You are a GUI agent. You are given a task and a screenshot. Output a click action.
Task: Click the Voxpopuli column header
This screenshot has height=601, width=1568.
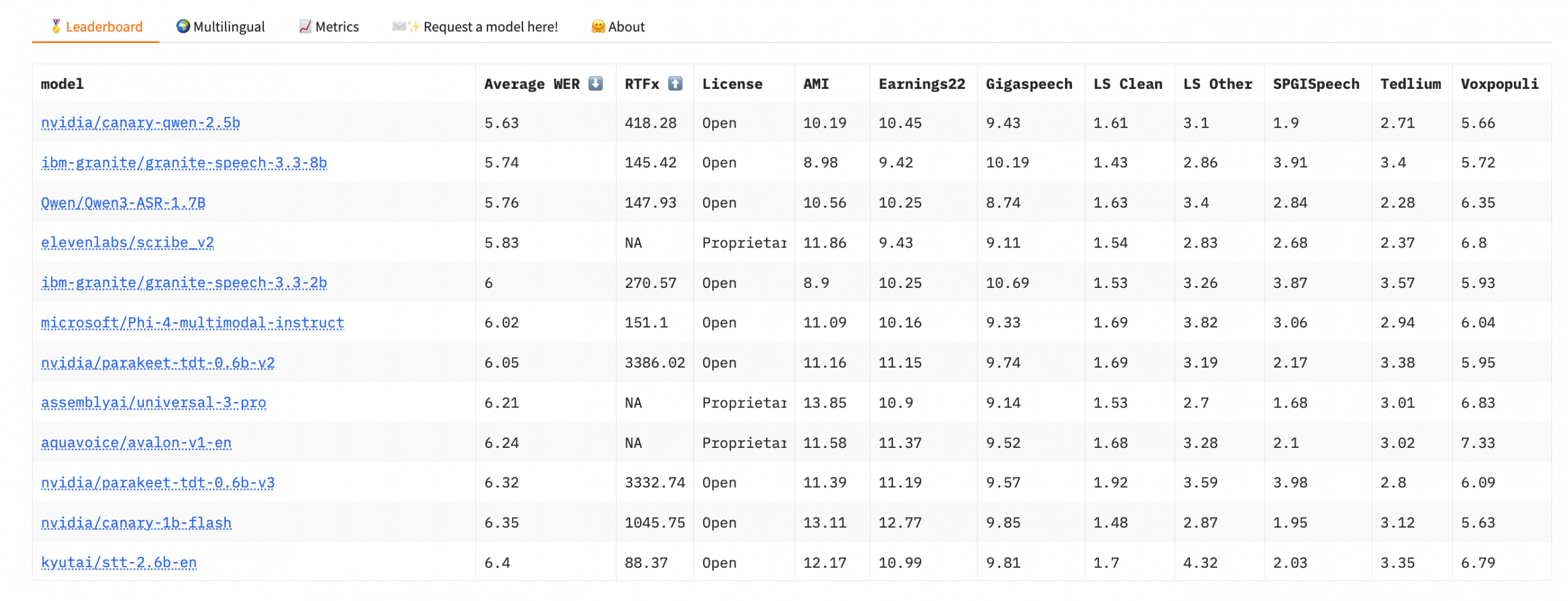(x=1499, y=84)
